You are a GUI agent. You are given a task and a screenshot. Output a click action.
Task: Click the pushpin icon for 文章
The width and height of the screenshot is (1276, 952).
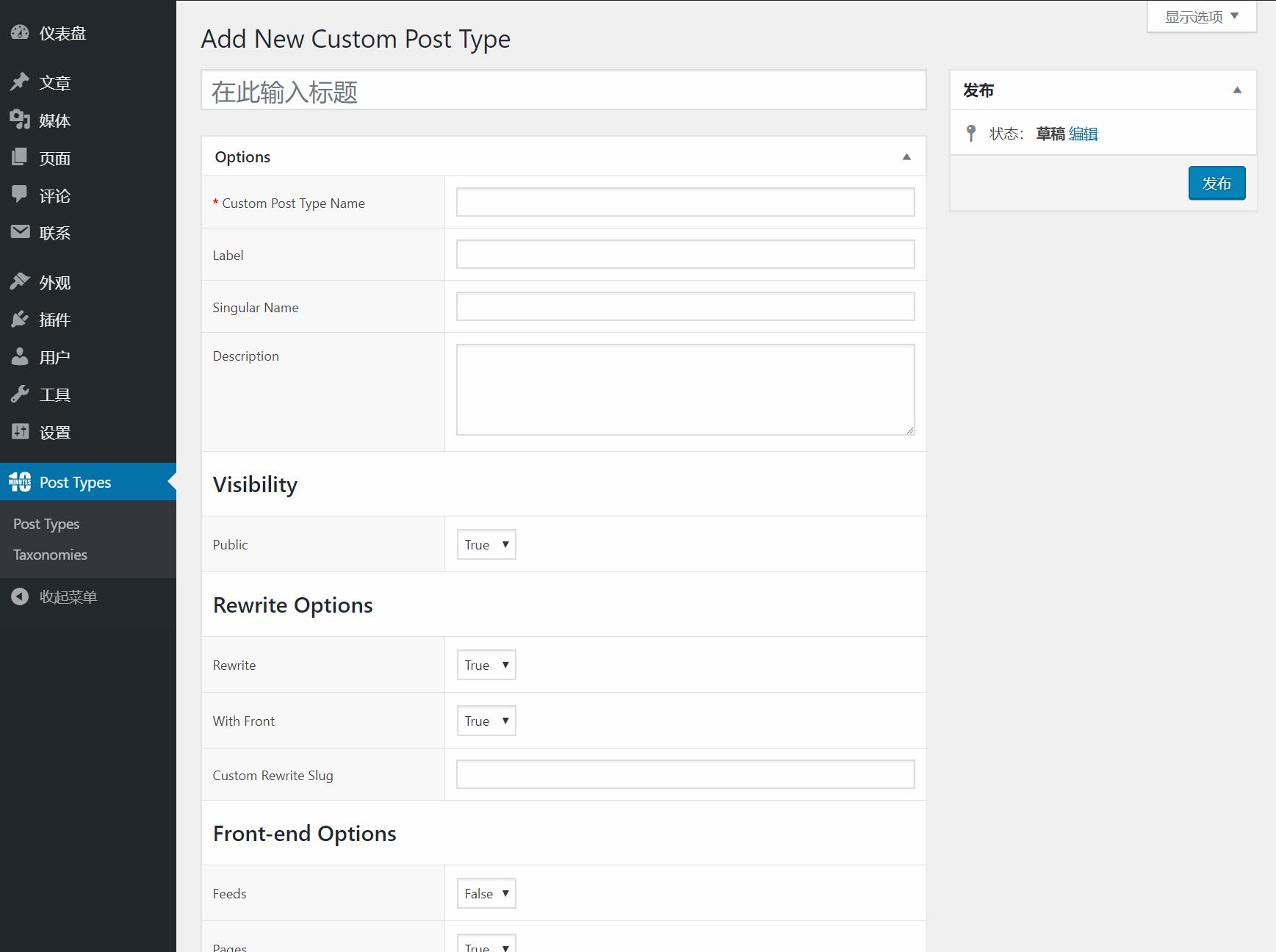[x=20, y=82]
